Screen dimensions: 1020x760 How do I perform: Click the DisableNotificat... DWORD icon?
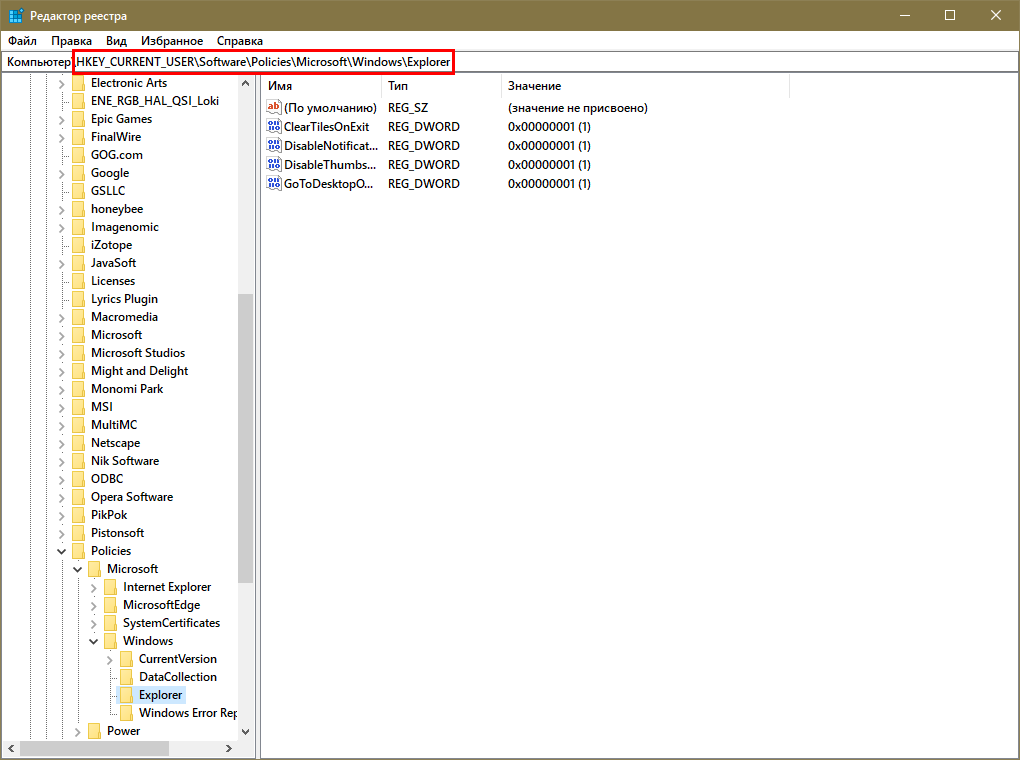point(275,146)
